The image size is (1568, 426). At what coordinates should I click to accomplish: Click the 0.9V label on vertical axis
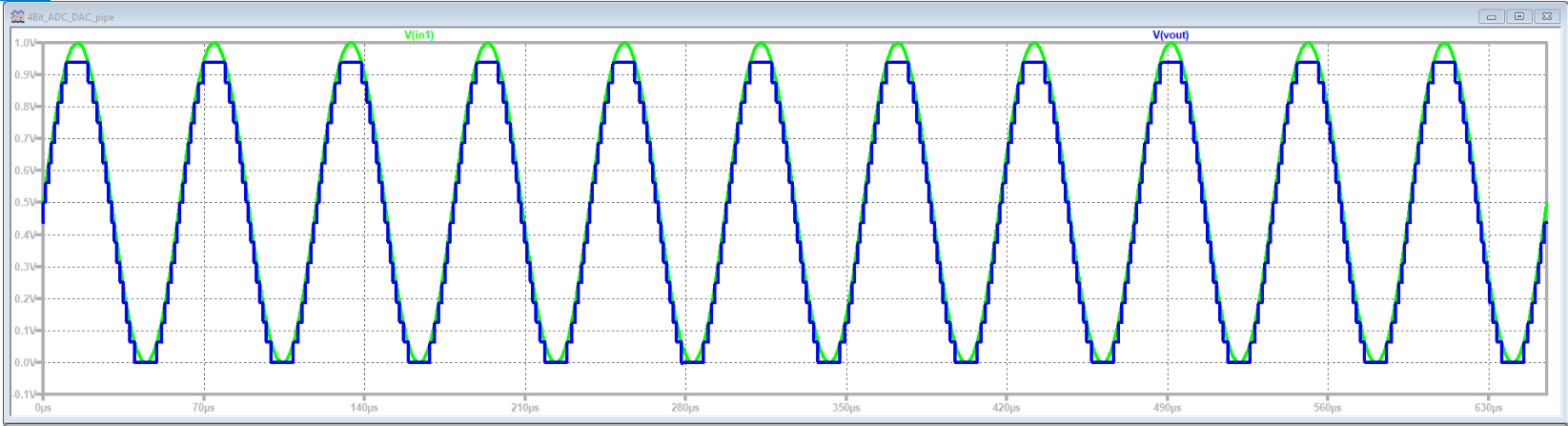[25, 75]
